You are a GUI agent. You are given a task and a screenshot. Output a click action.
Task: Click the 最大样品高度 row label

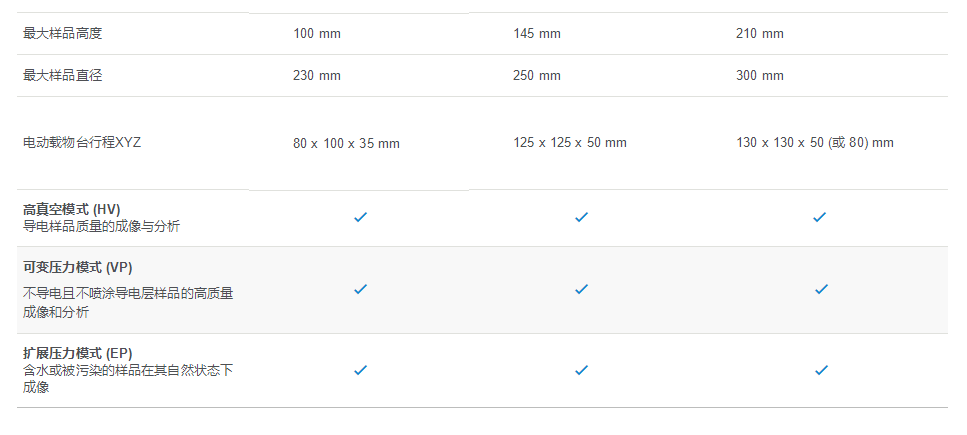click(62, 33)
